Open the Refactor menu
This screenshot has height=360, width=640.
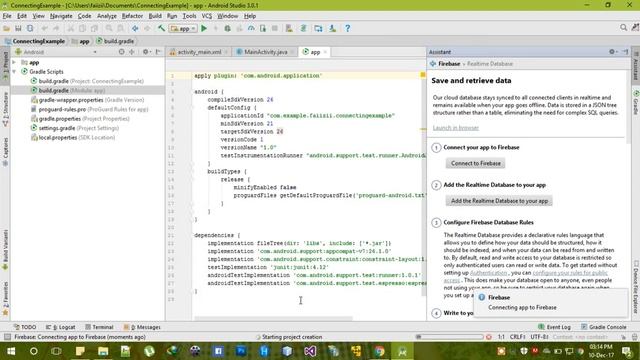[132, 16]
